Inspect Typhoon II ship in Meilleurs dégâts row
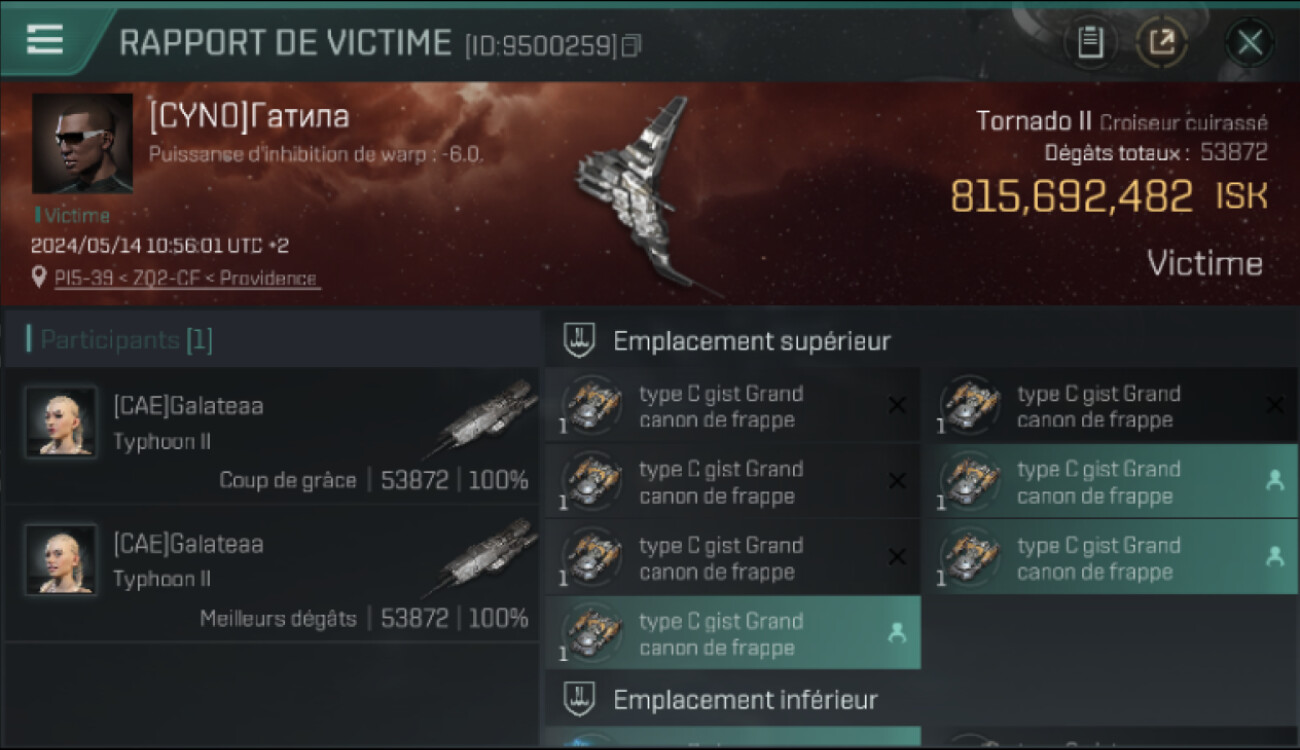 (486, 556)
